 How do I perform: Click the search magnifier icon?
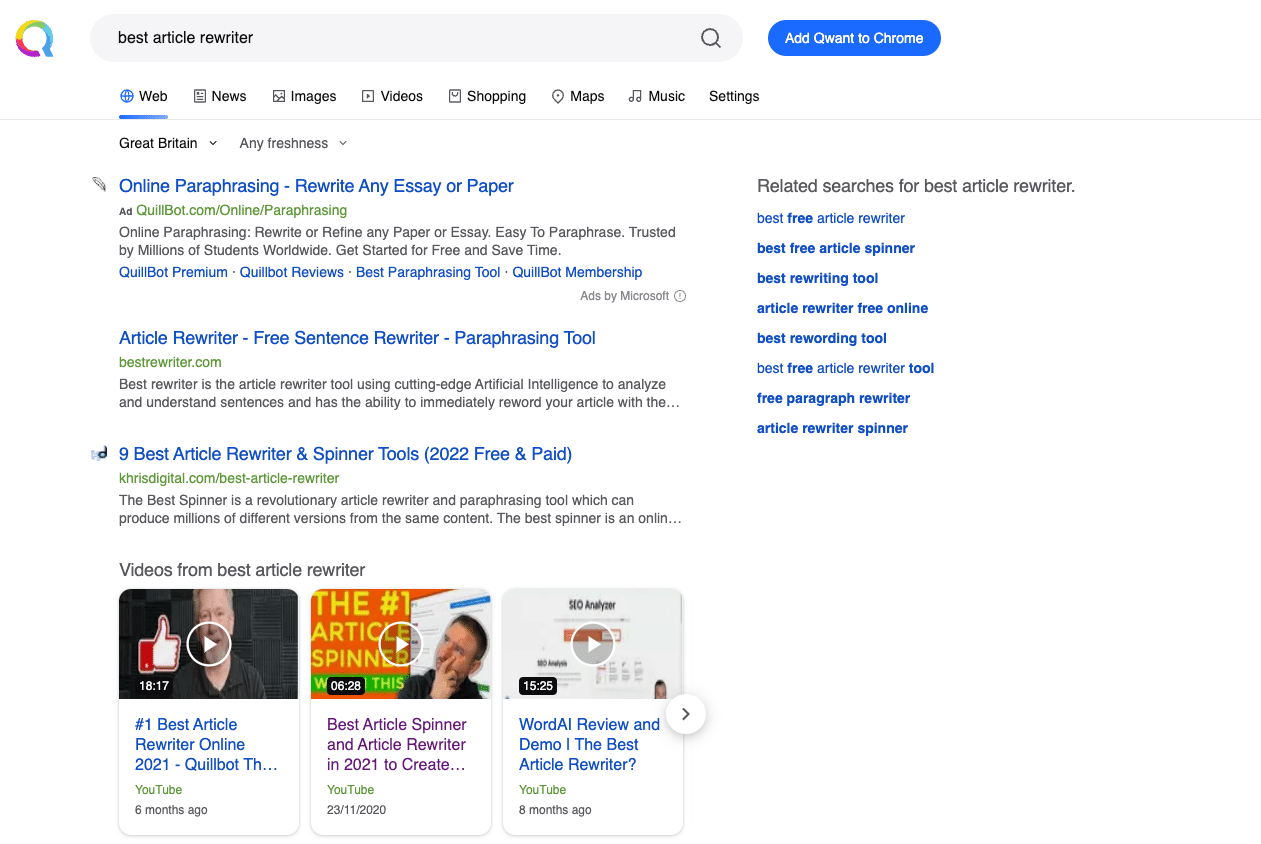coord(710,37)
